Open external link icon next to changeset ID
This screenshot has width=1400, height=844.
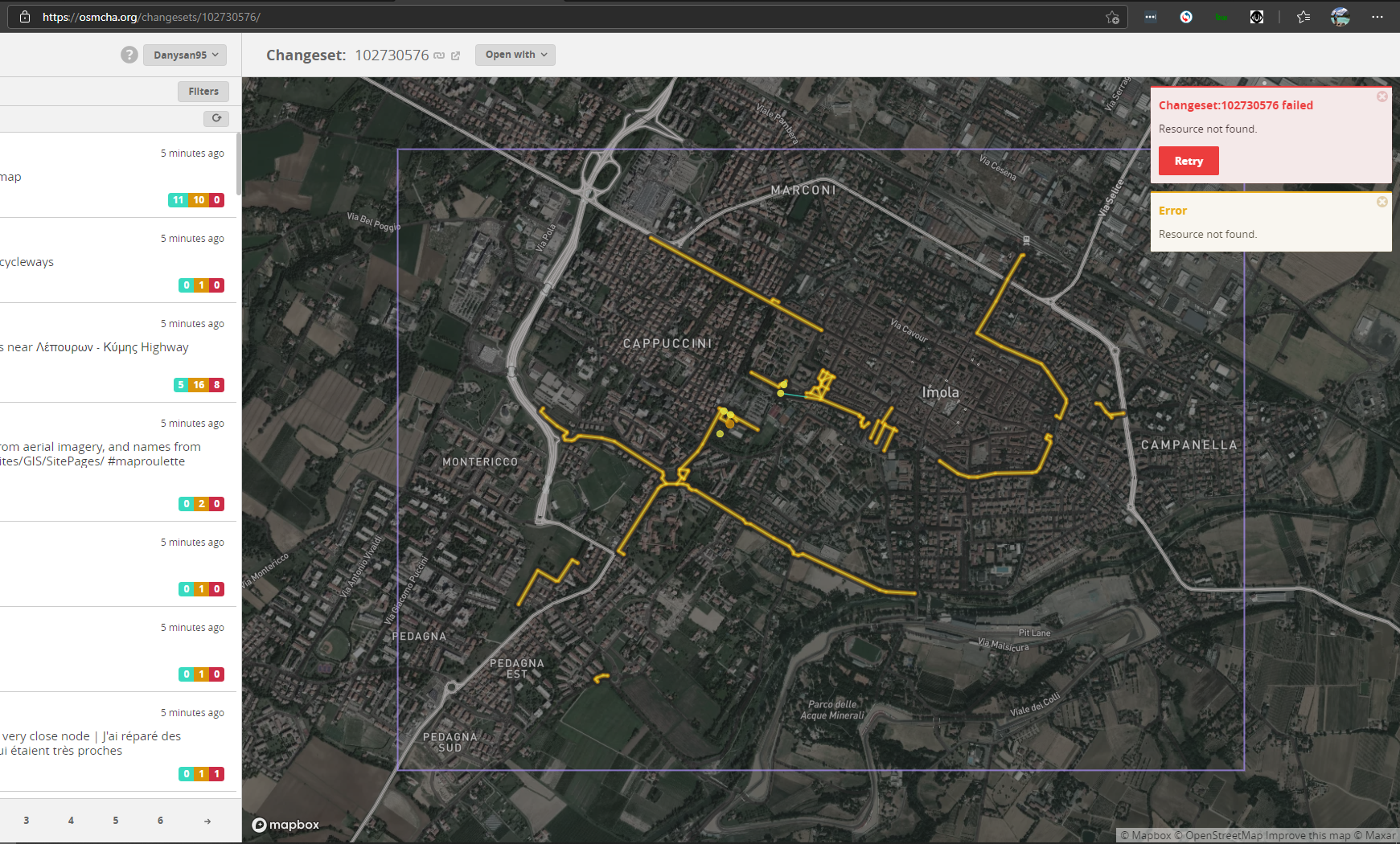tap(455, 55)
